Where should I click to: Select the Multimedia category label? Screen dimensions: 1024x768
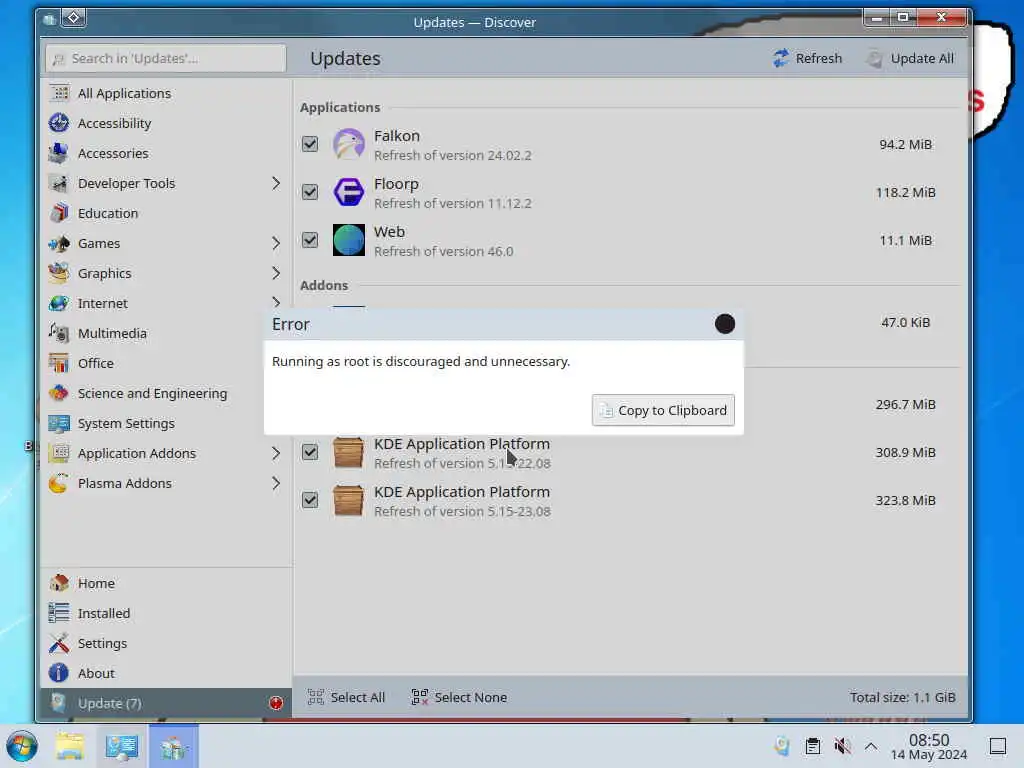point(112,334)
